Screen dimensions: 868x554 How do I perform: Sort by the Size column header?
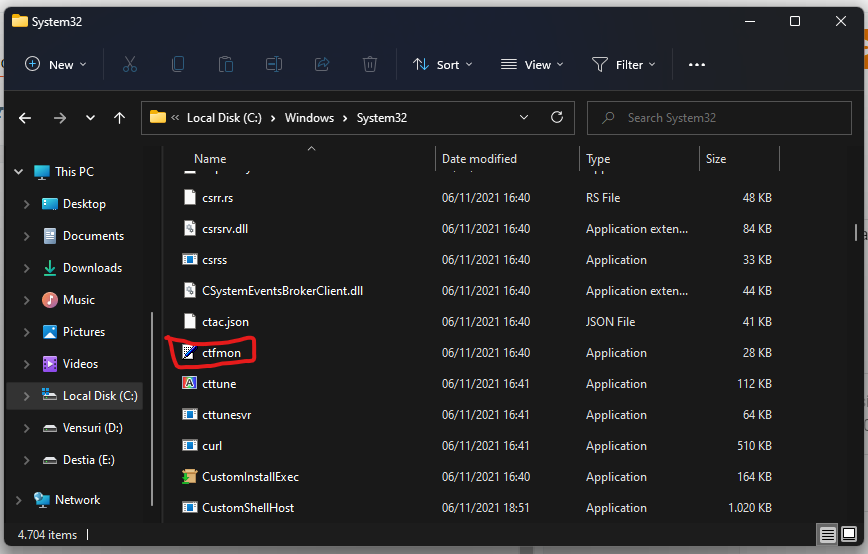[716, 159]
